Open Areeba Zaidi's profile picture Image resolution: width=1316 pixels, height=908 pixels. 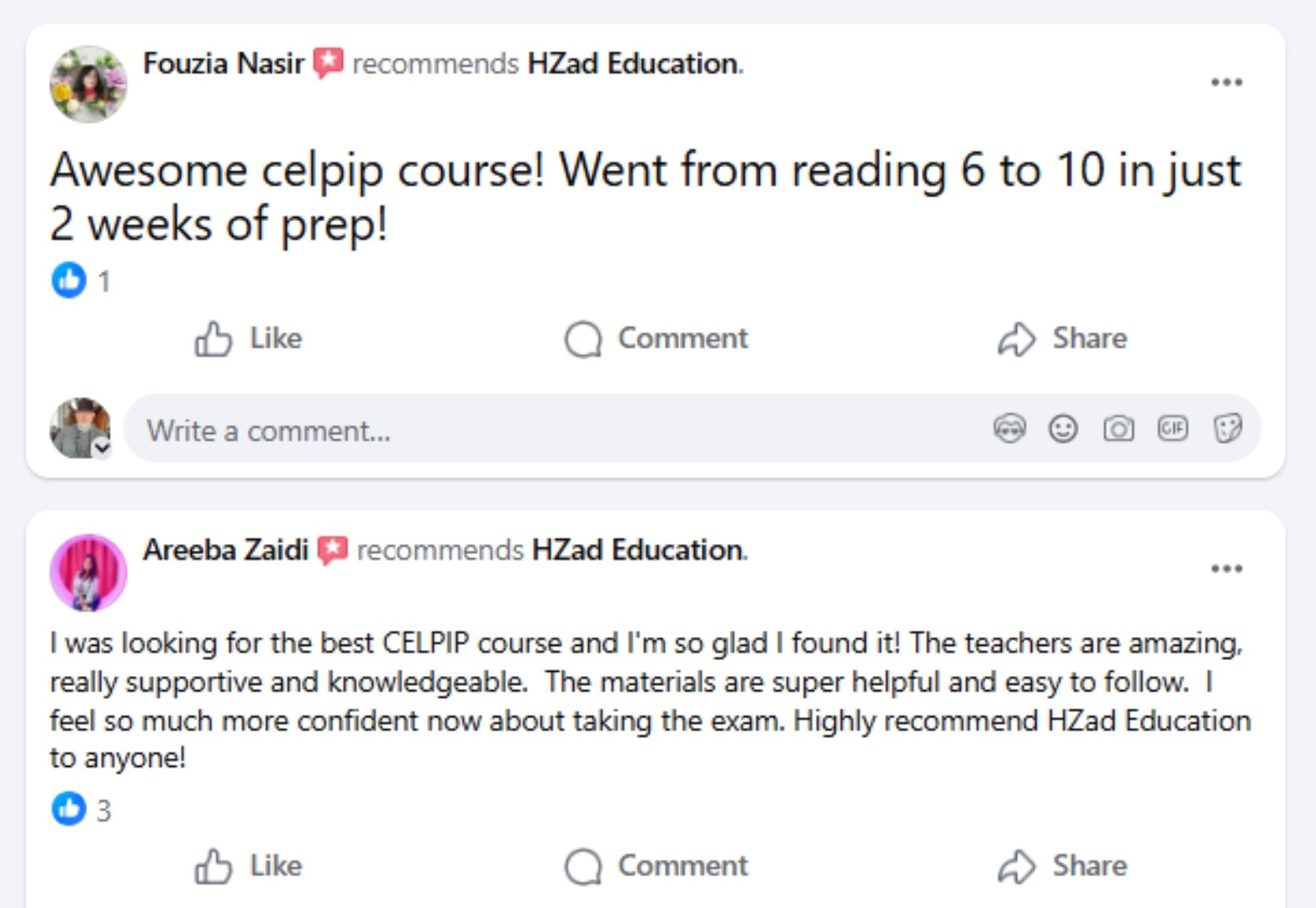88,573
